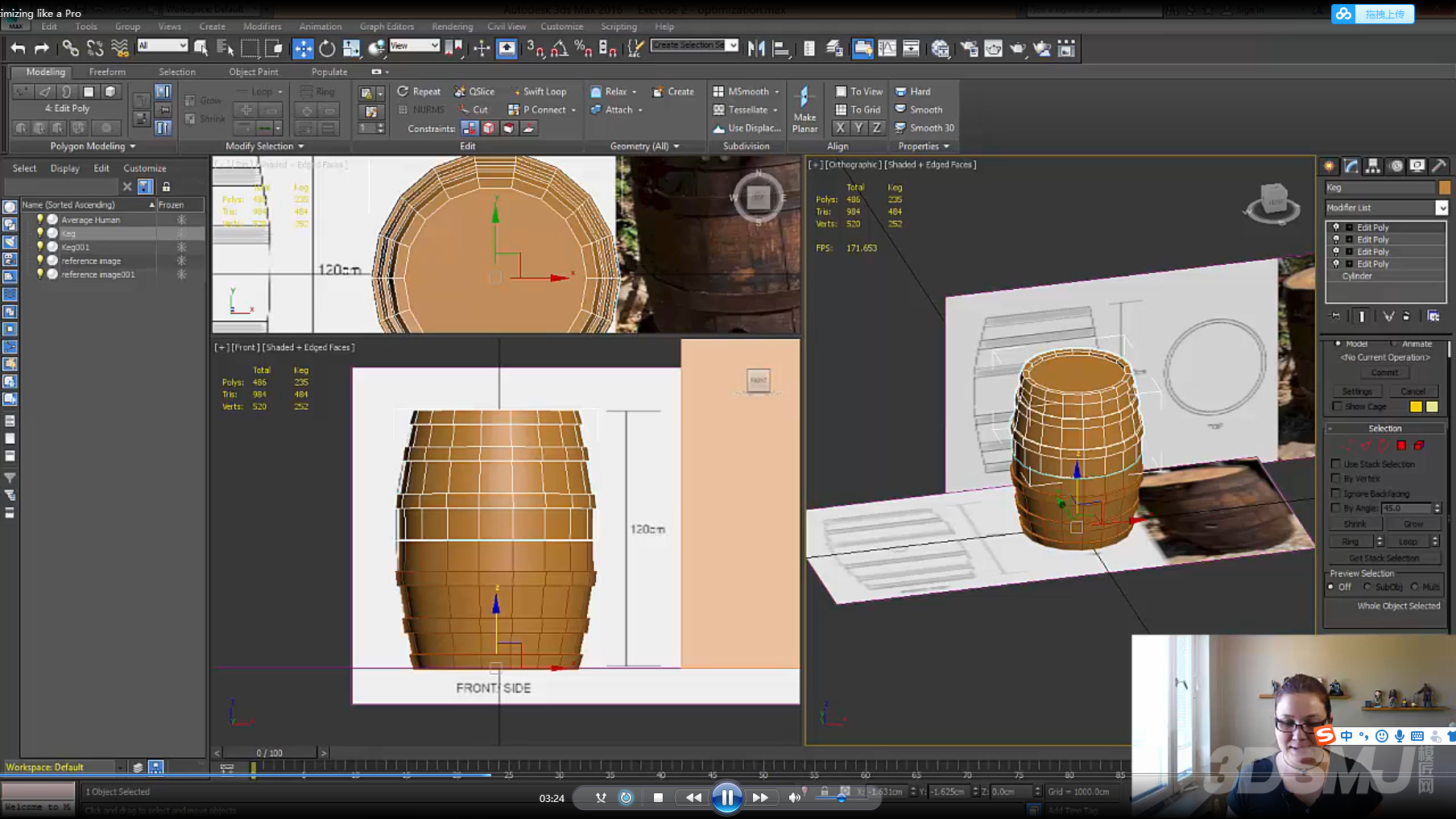
Task: Click the first yellow cage color swatch
Action: tap(1416, 407)
